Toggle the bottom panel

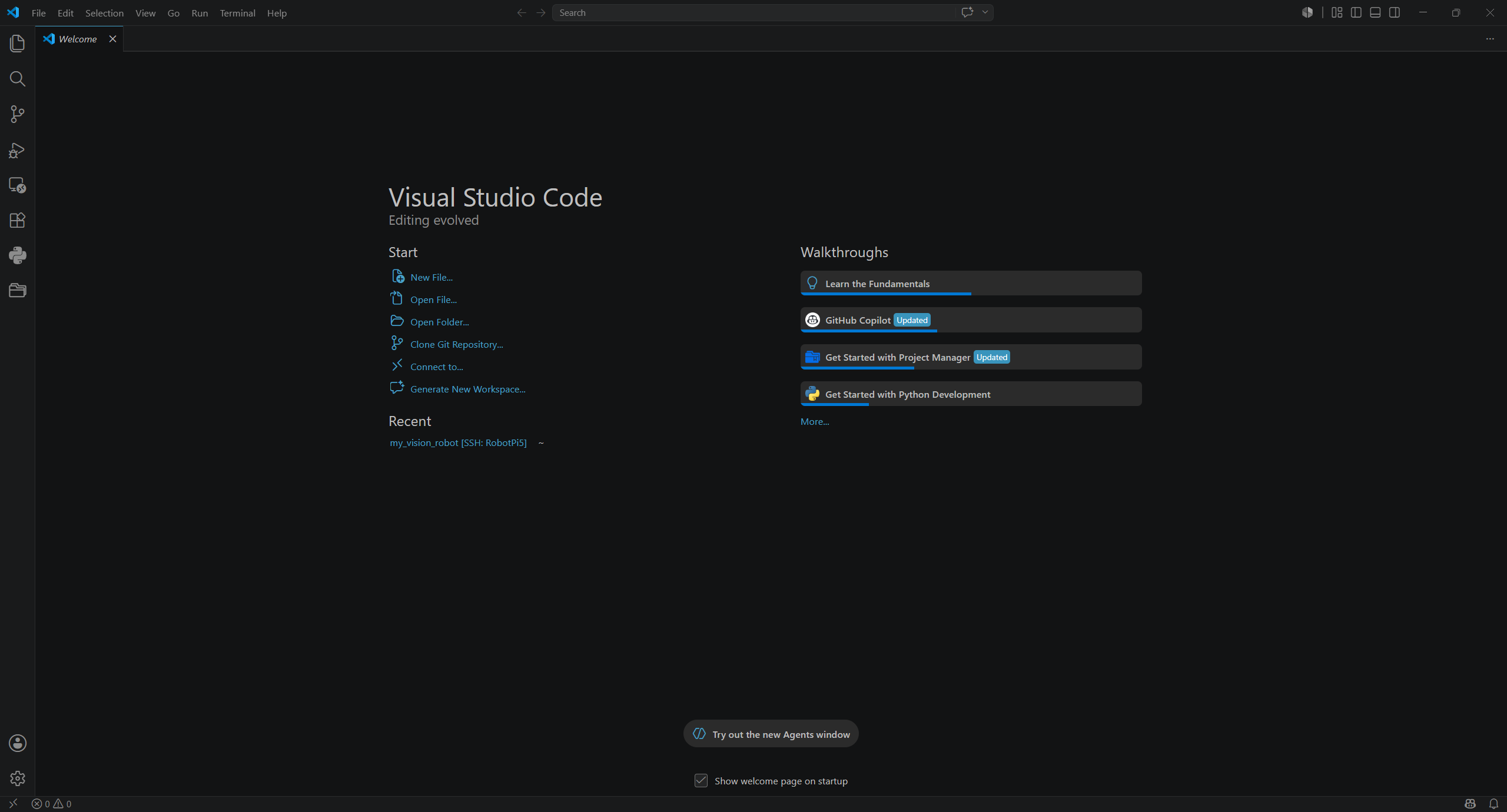pos(1375,12)
